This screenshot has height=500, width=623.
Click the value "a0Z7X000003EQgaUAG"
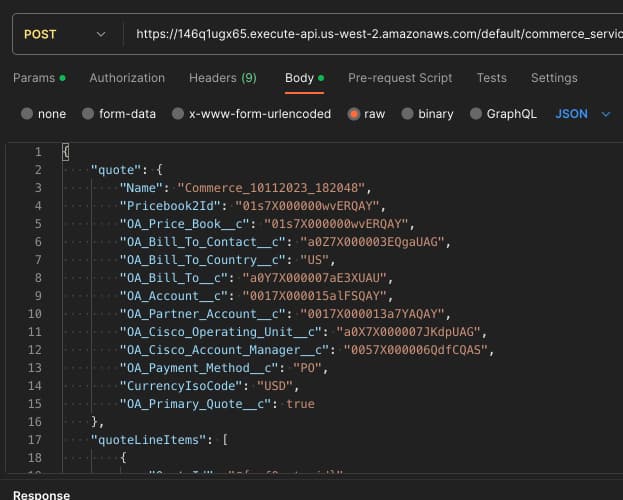click(x=372, y=242)
